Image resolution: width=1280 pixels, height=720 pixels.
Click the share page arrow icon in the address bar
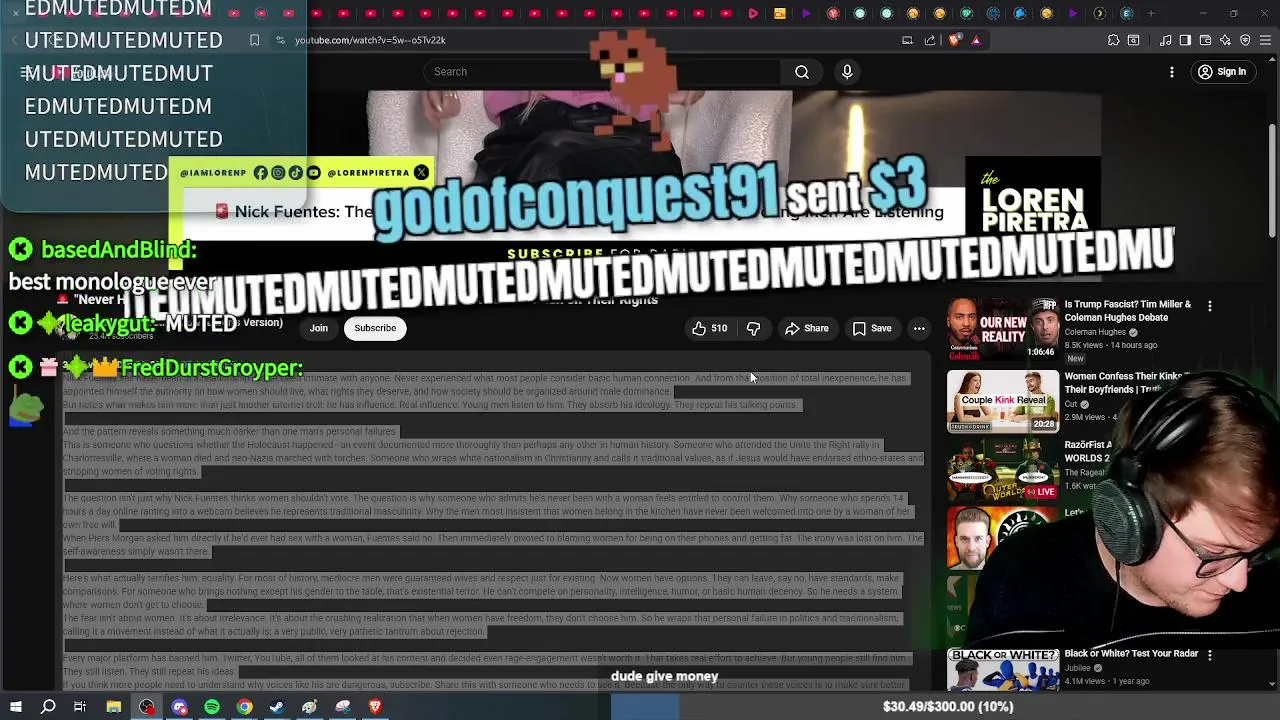point(930,40)
